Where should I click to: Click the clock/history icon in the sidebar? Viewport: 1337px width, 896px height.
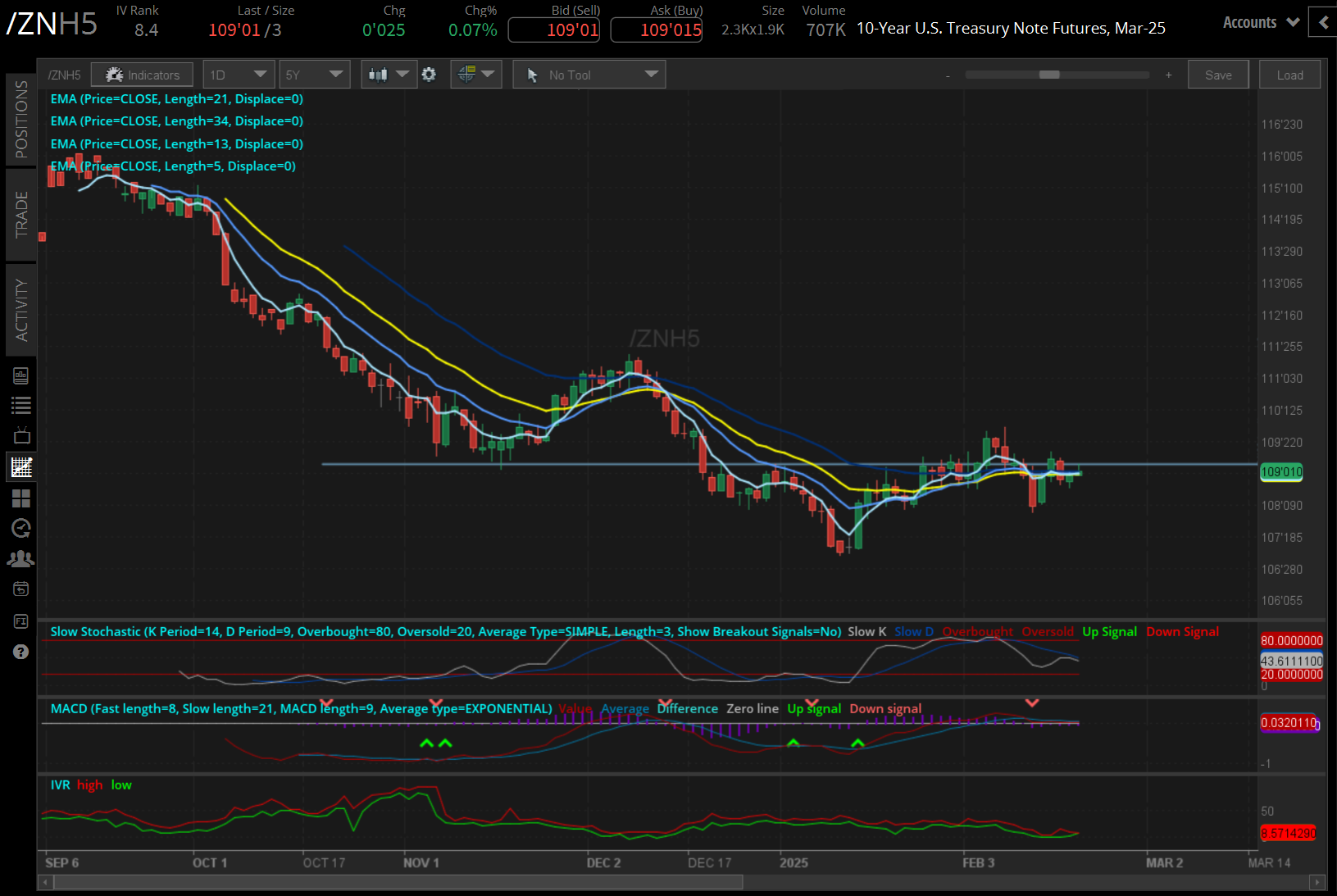point(20,528)
